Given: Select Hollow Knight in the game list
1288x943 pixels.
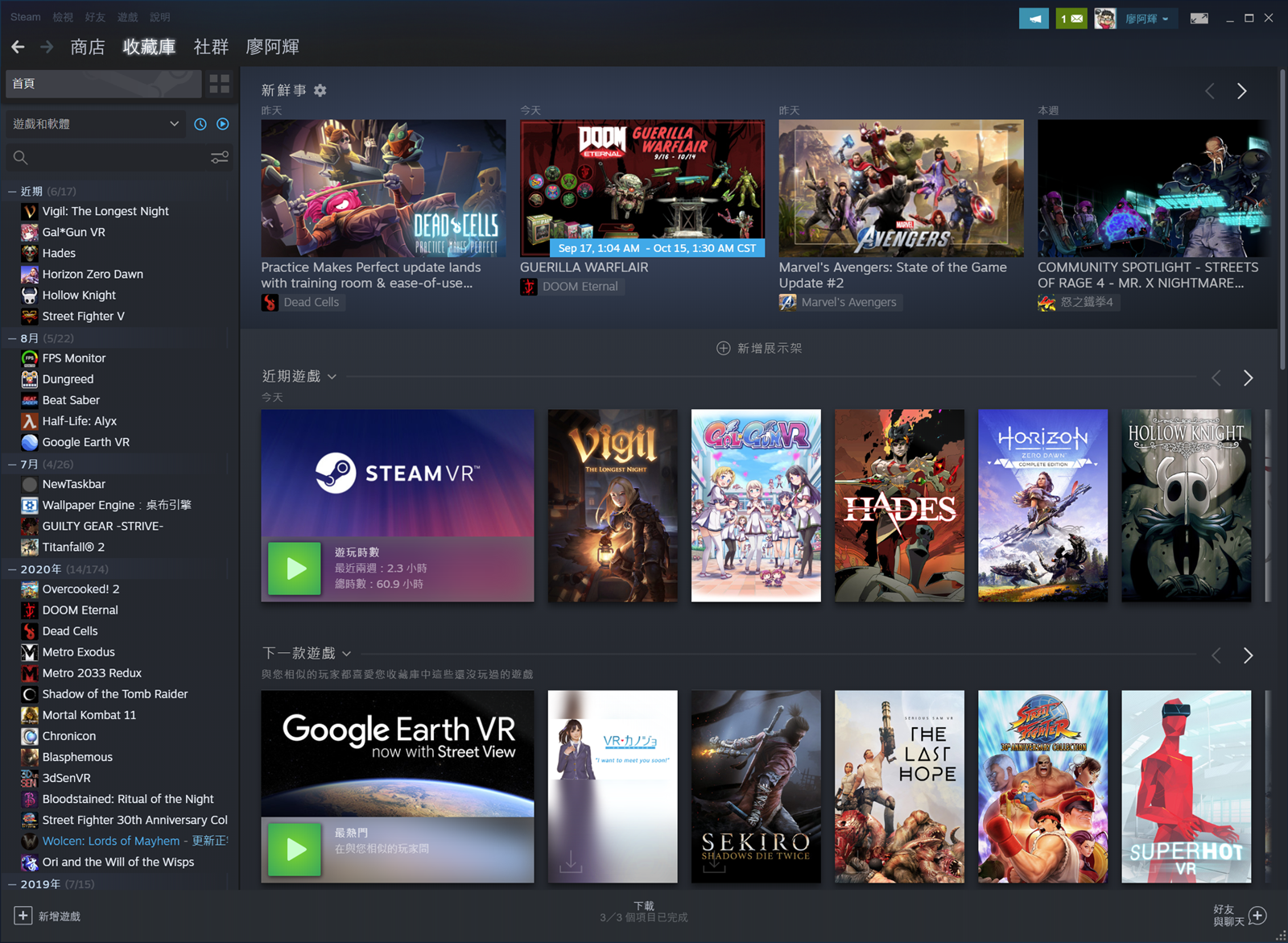Looking at the screenshot, I should pos(79,296).
